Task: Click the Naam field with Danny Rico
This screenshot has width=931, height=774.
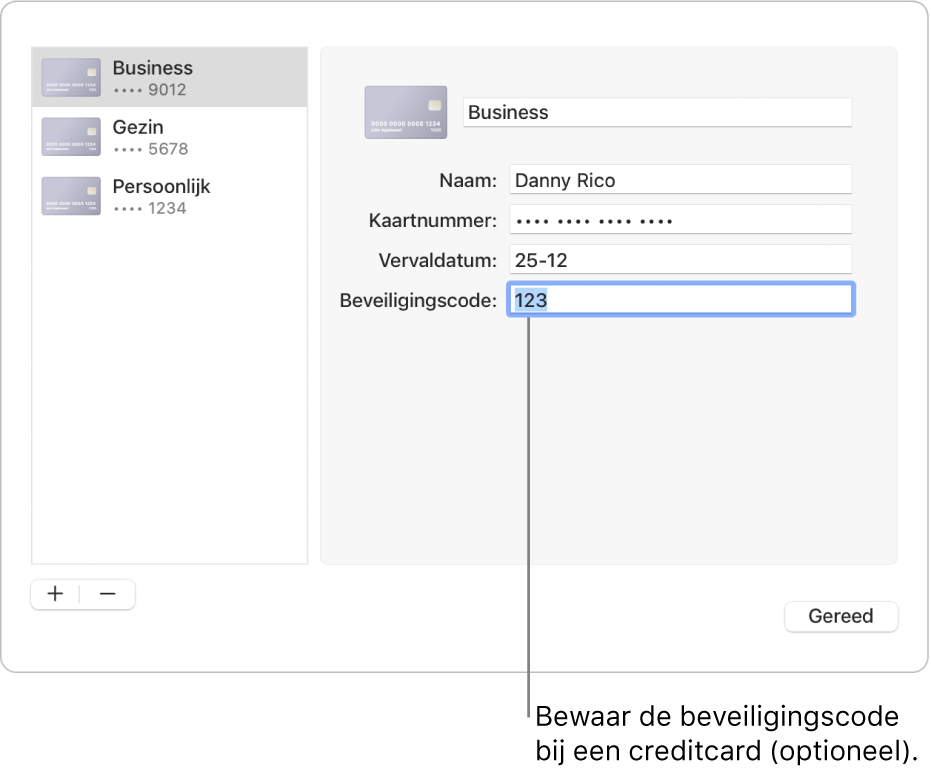Action: 680,180
